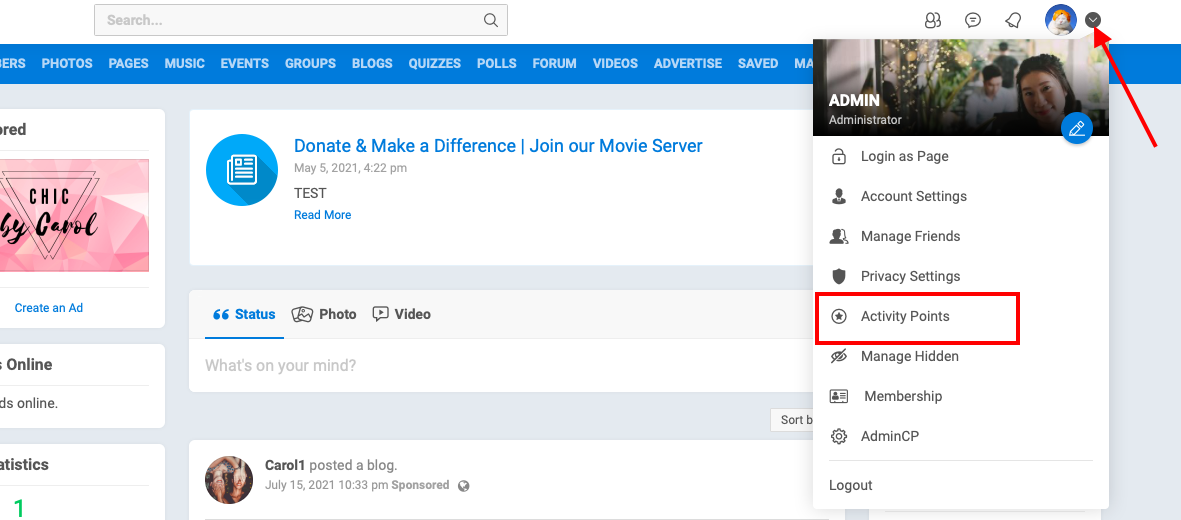Open POLLS in the navigation bar
1181x520 pixels.
tap(496, 64)
